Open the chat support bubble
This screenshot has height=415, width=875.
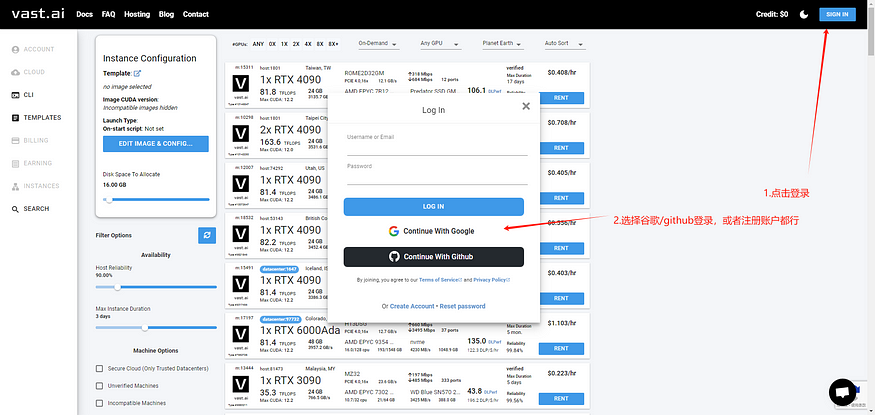point(843,392)
